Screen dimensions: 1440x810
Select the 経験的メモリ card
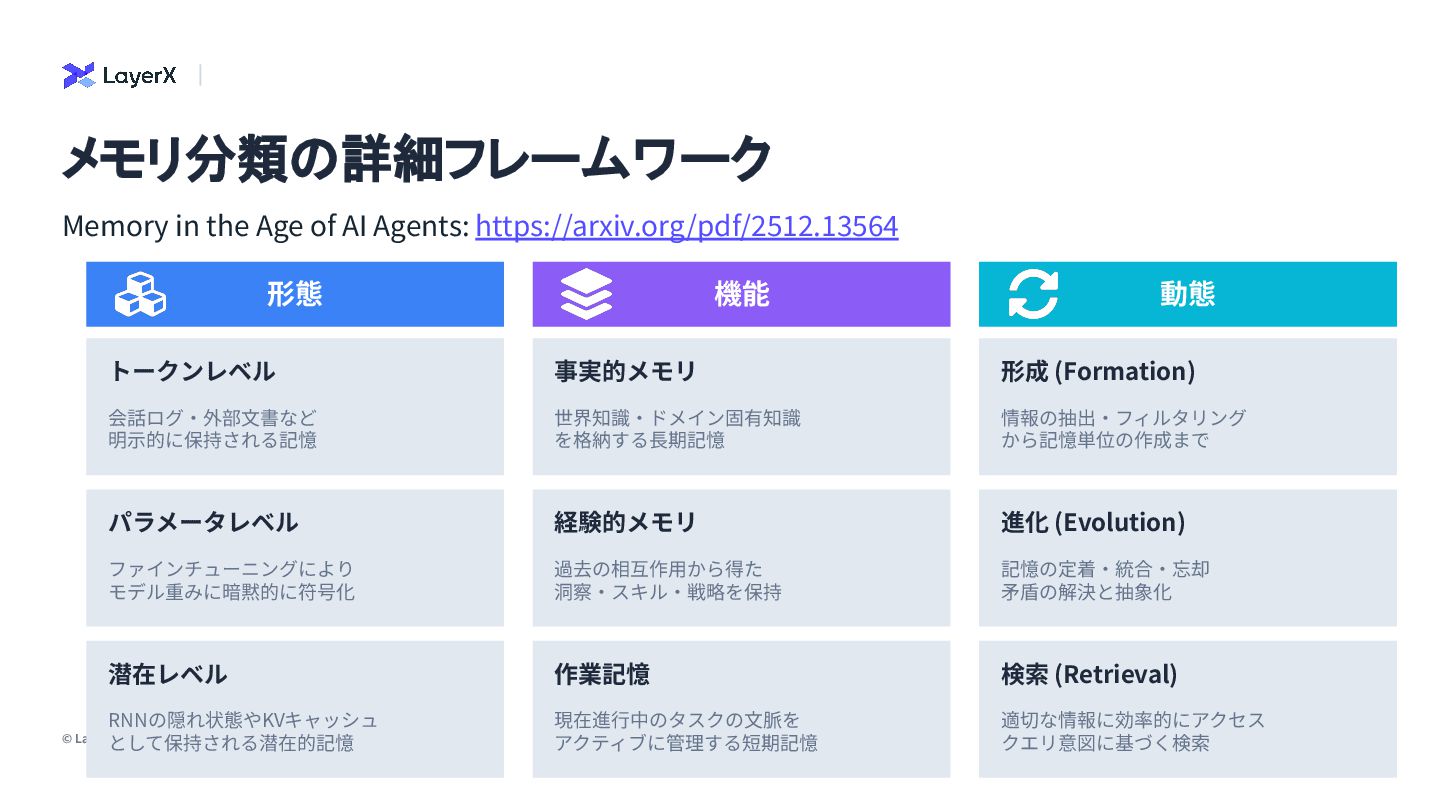point(741,557)
